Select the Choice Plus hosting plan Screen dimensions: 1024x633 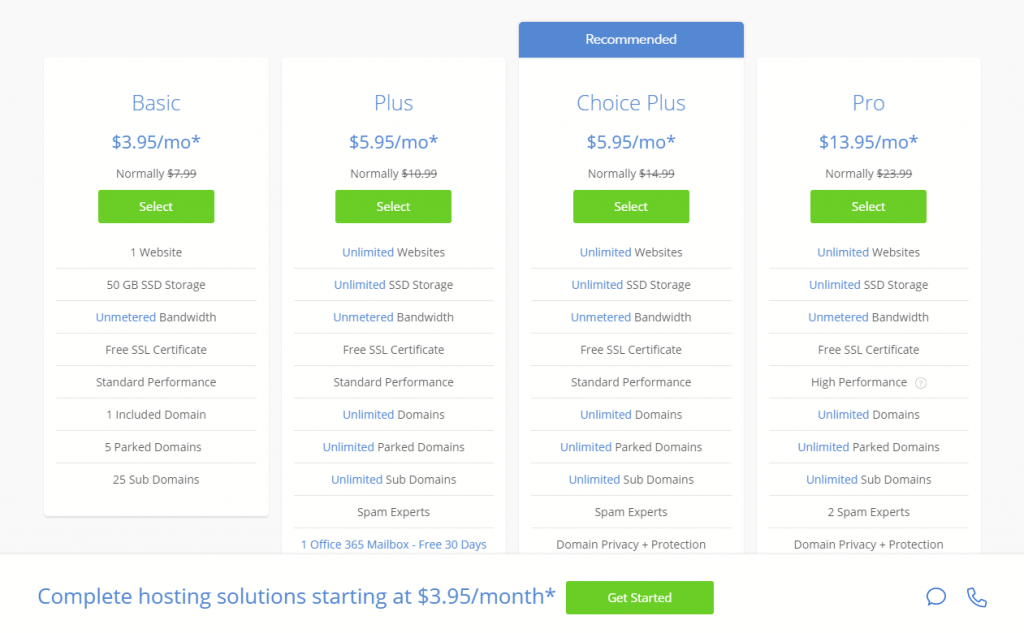point(631,207)
